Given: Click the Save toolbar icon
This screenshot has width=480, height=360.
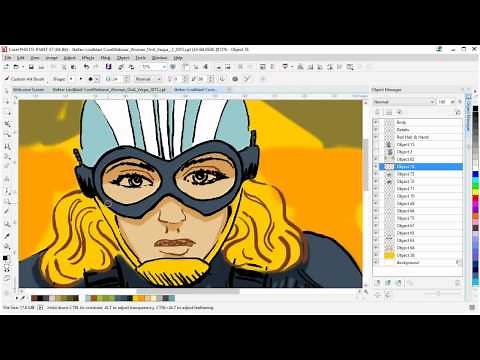Looking at the screenshot, I should (x=31, y=67).
